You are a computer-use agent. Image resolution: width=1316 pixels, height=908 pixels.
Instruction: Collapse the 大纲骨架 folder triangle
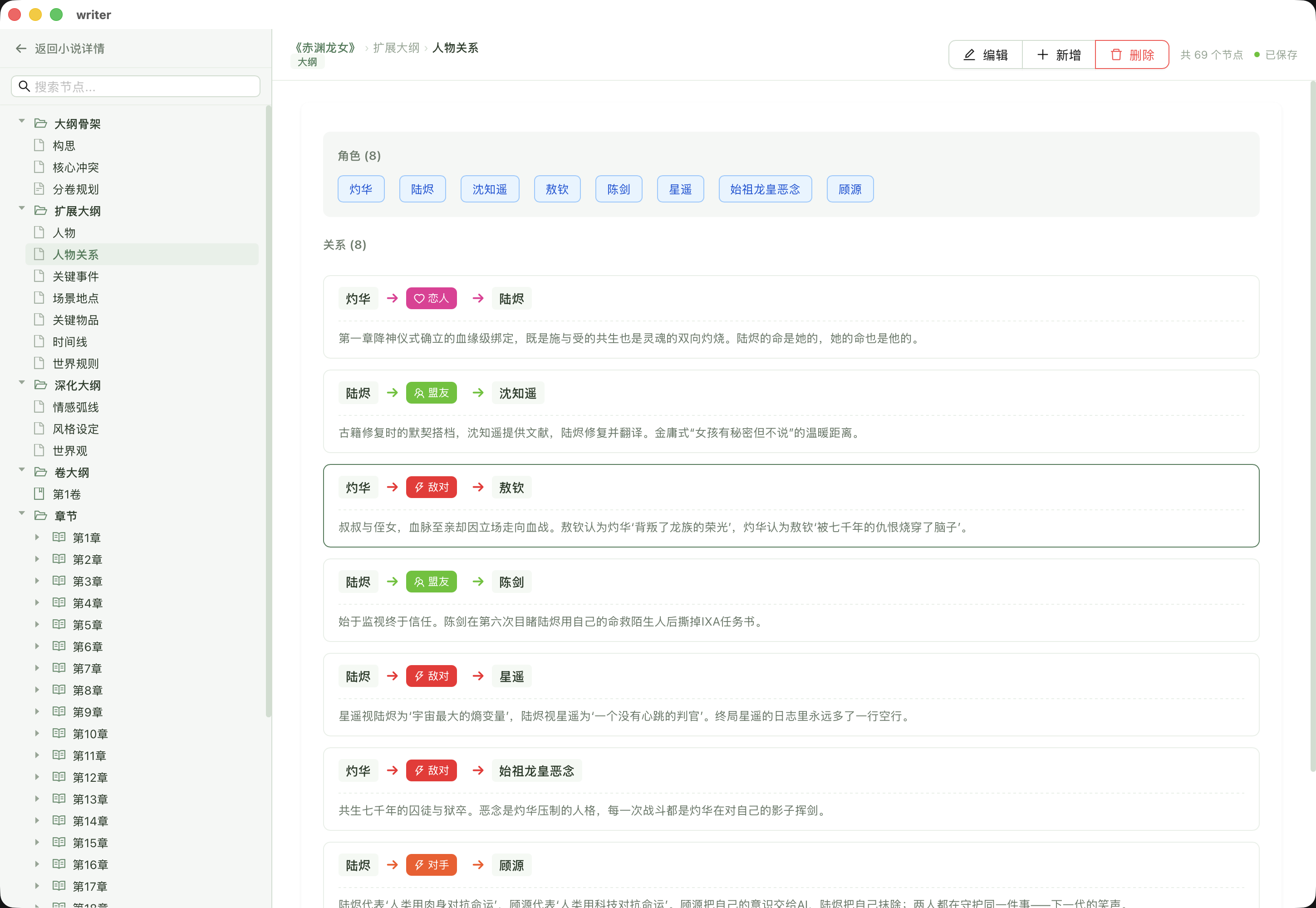[x=22, y=121]
